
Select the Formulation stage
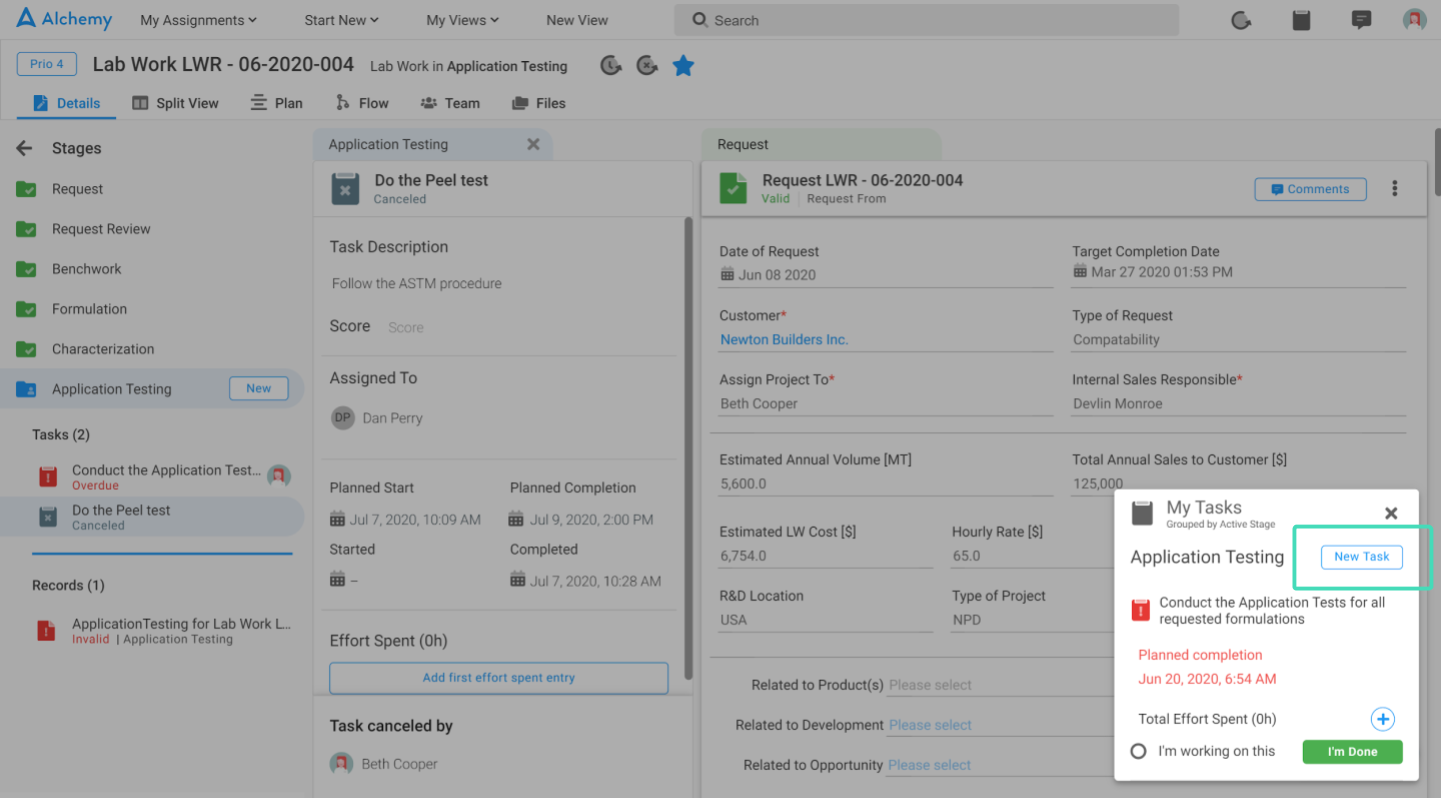tap(89, 309)
